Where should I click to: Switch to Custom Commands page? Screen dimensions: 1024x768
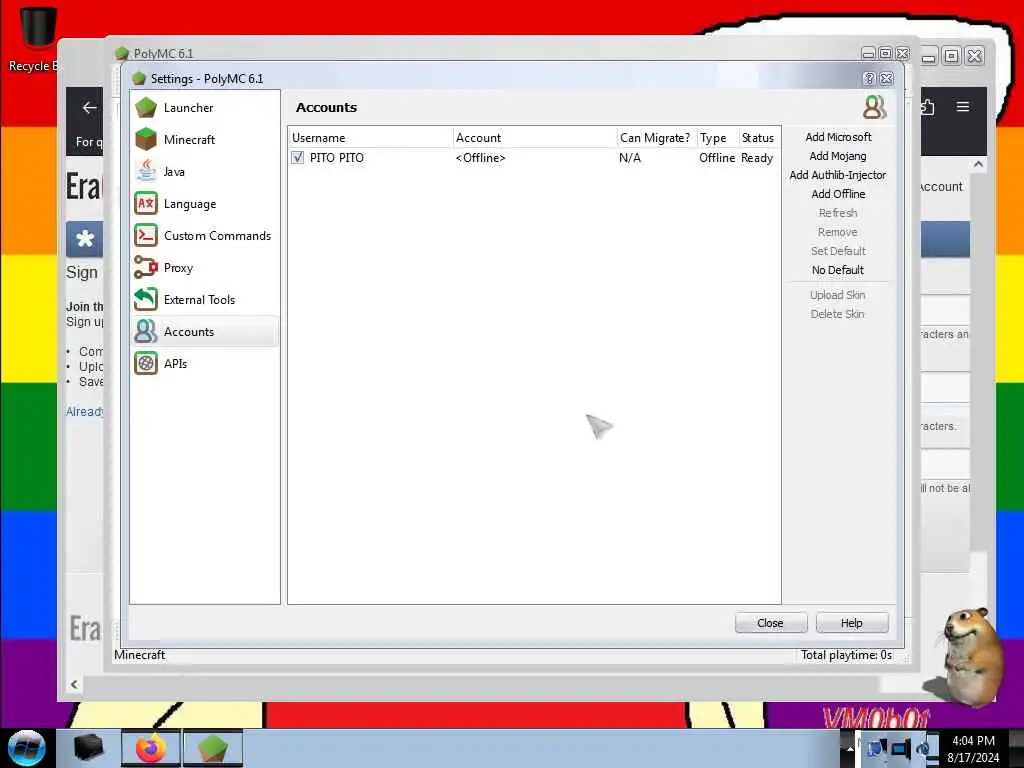[205, 236]
